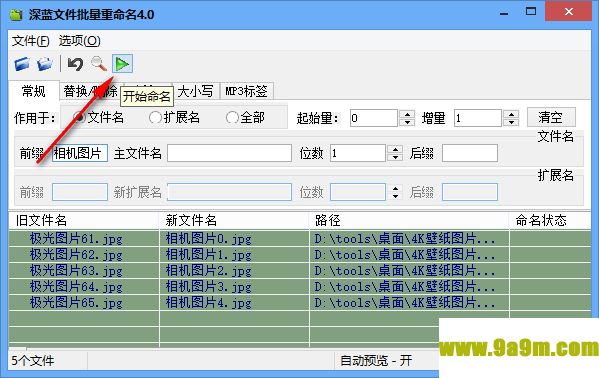Click the 路径 column header
Image resolution: width=599 pixels, height=378 pixels.
tap(409, 221)
